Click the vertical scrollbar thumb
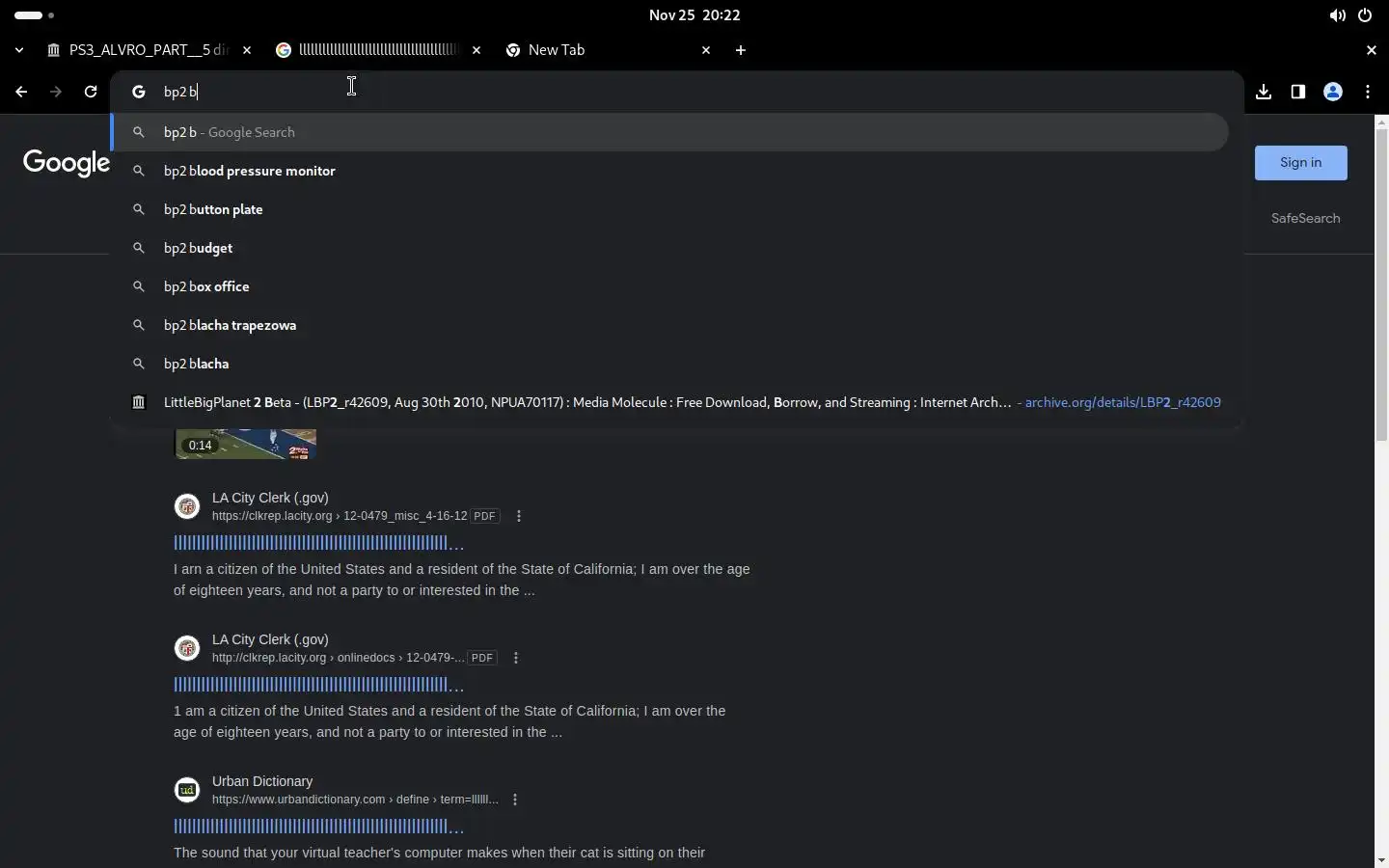1389x868 pixels. pos(1381,285)
